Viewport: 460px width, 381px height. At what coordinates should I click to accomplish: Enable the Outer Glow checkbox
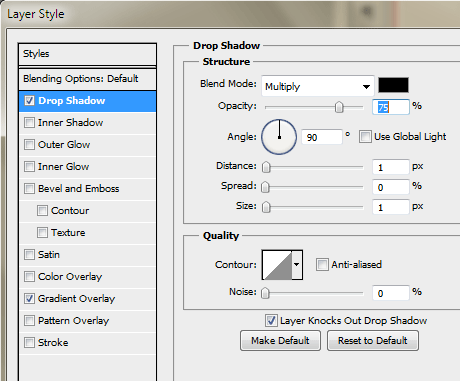tap(29, 144)
